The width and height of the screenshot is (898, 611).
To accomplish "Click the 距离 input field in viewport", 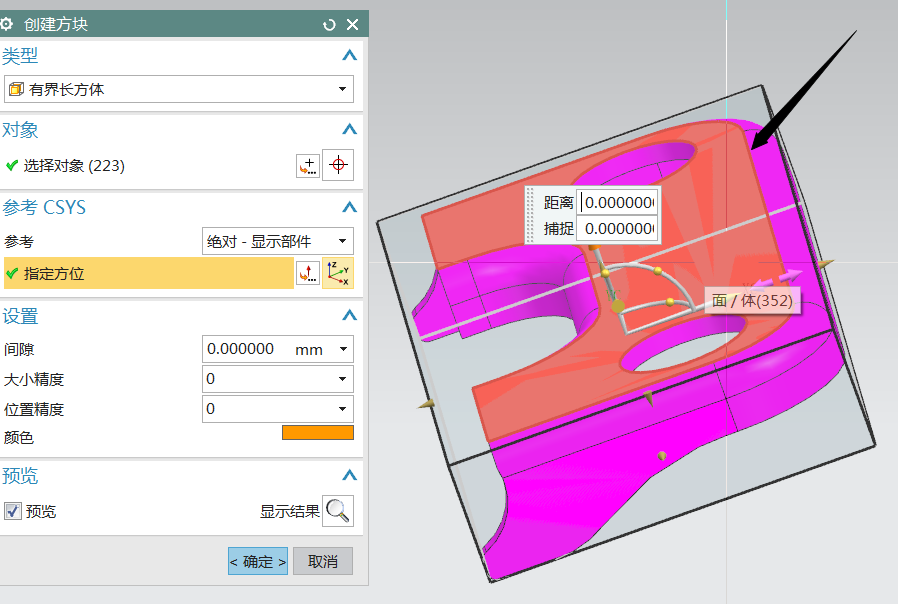I will [619, 202].
